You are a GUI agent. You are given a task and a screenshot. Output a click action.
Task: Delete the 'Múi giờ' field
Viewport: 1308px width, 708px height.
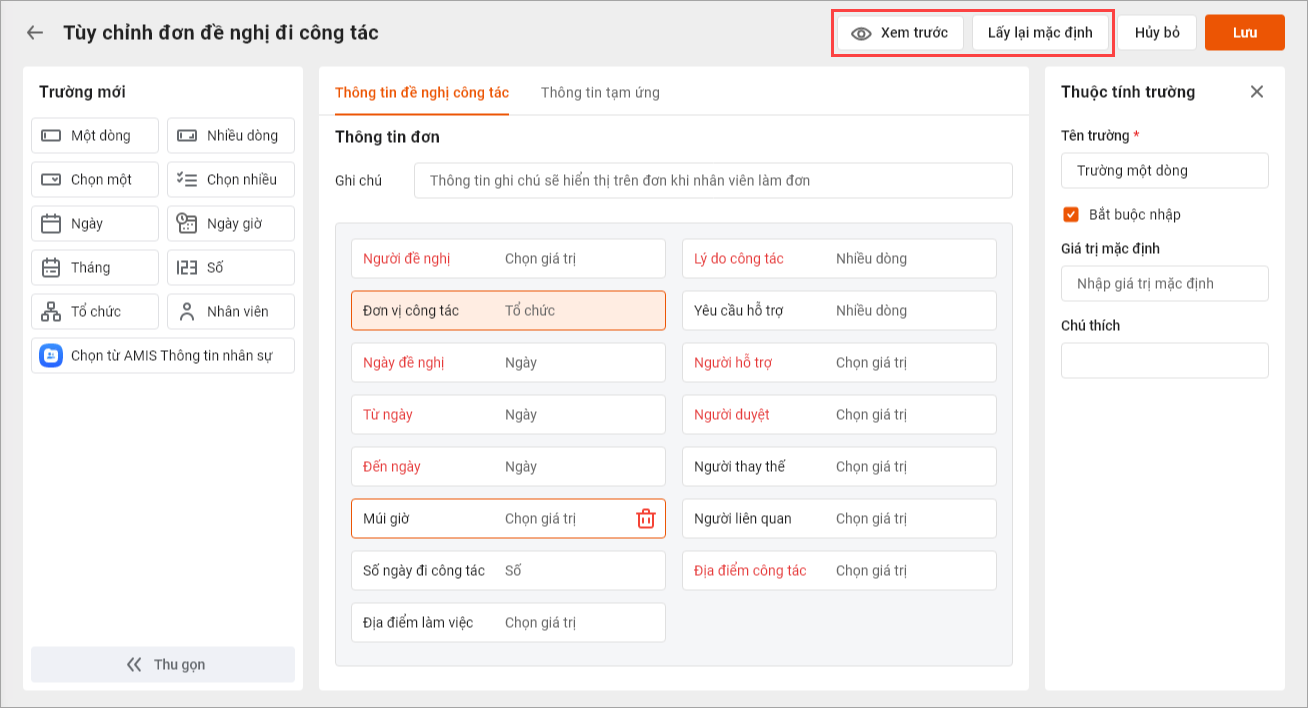click(x=646, y=518)
